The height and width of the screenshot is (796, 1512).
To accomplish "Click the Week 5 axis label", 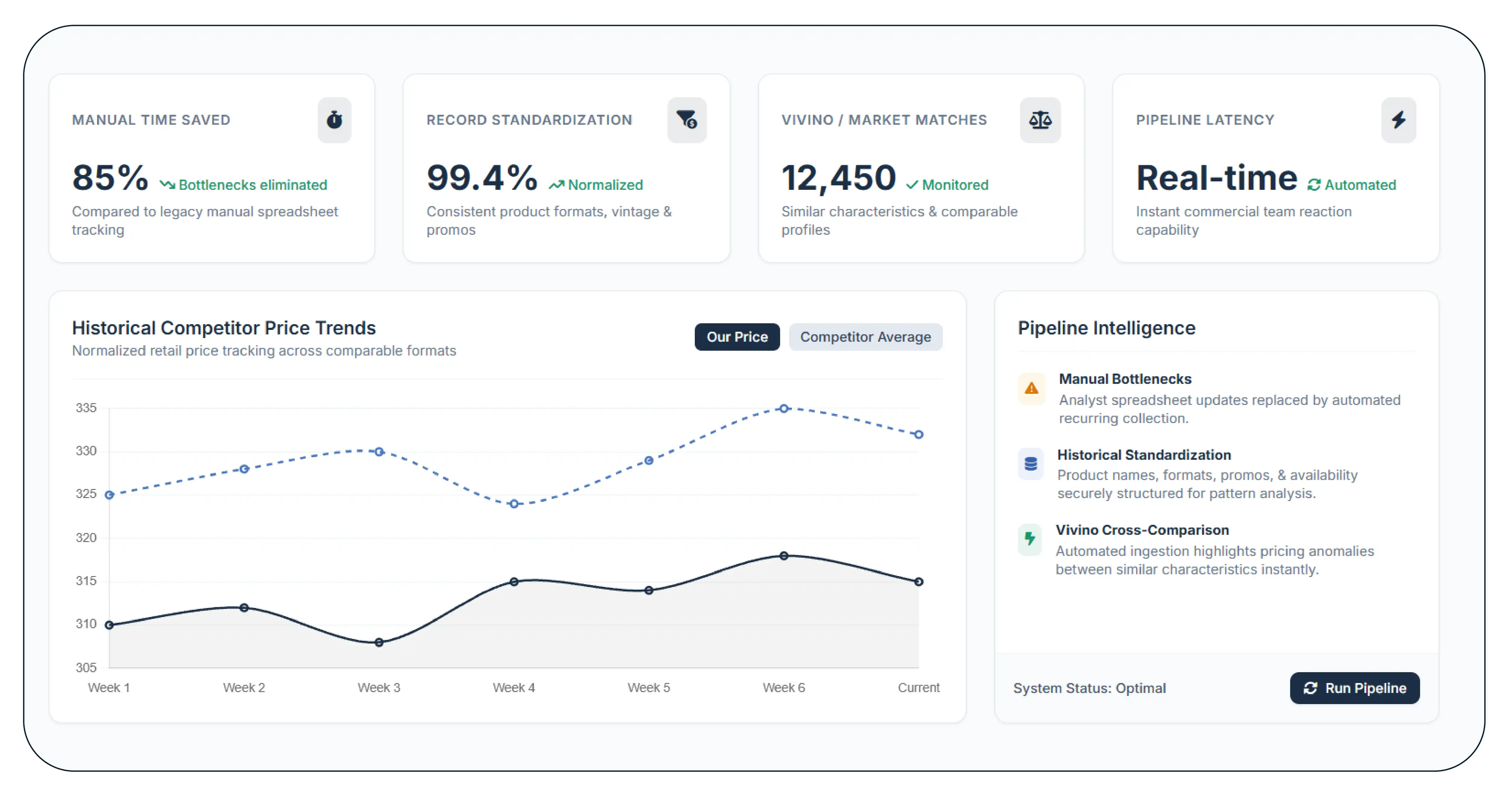I will 649,688.
